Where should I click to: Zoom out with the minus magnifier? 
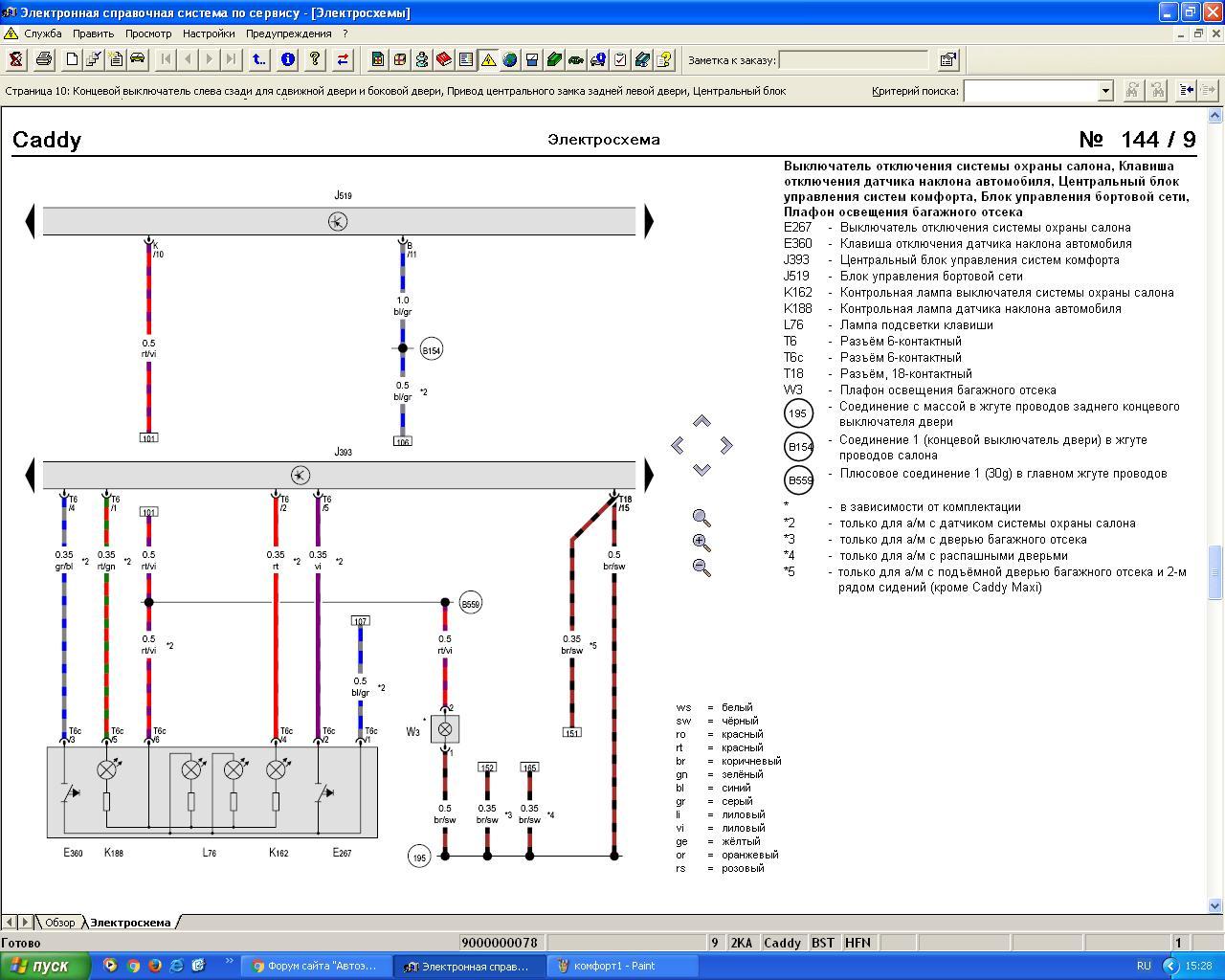click(x=702, y=567)
